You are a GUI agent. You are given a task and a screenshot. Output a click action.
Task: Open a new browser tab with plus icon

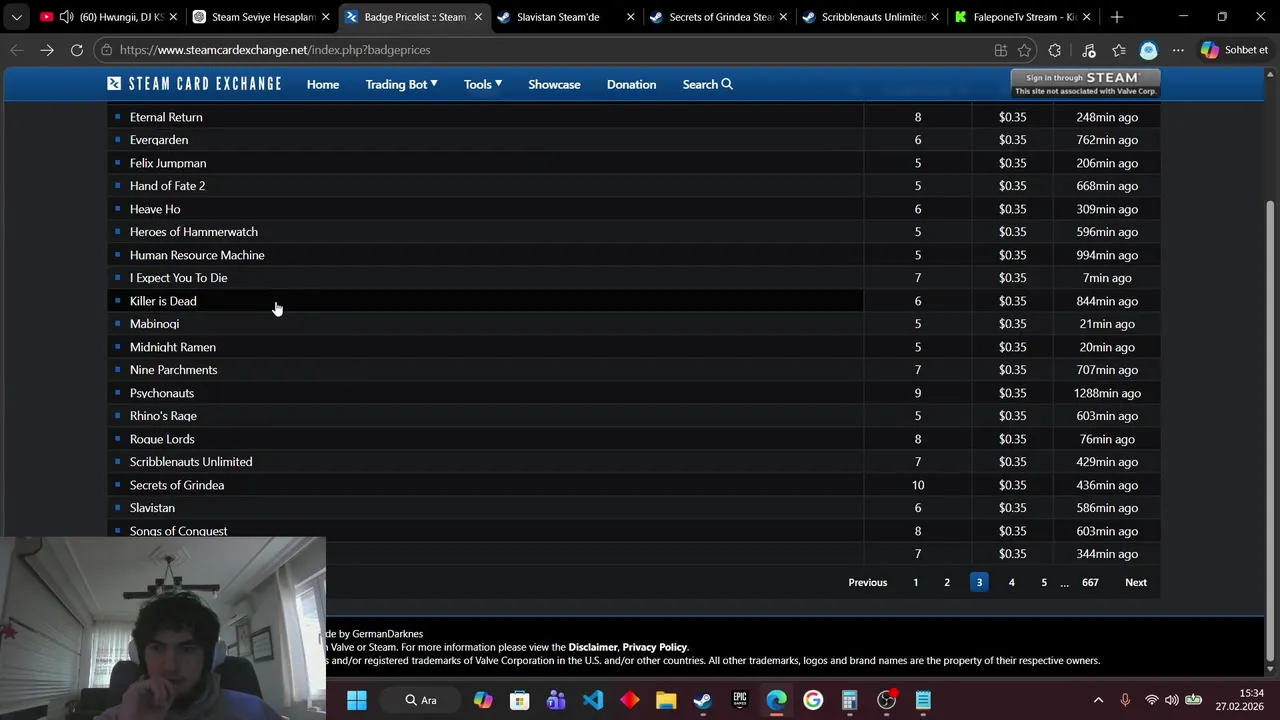coord(1117,17)
